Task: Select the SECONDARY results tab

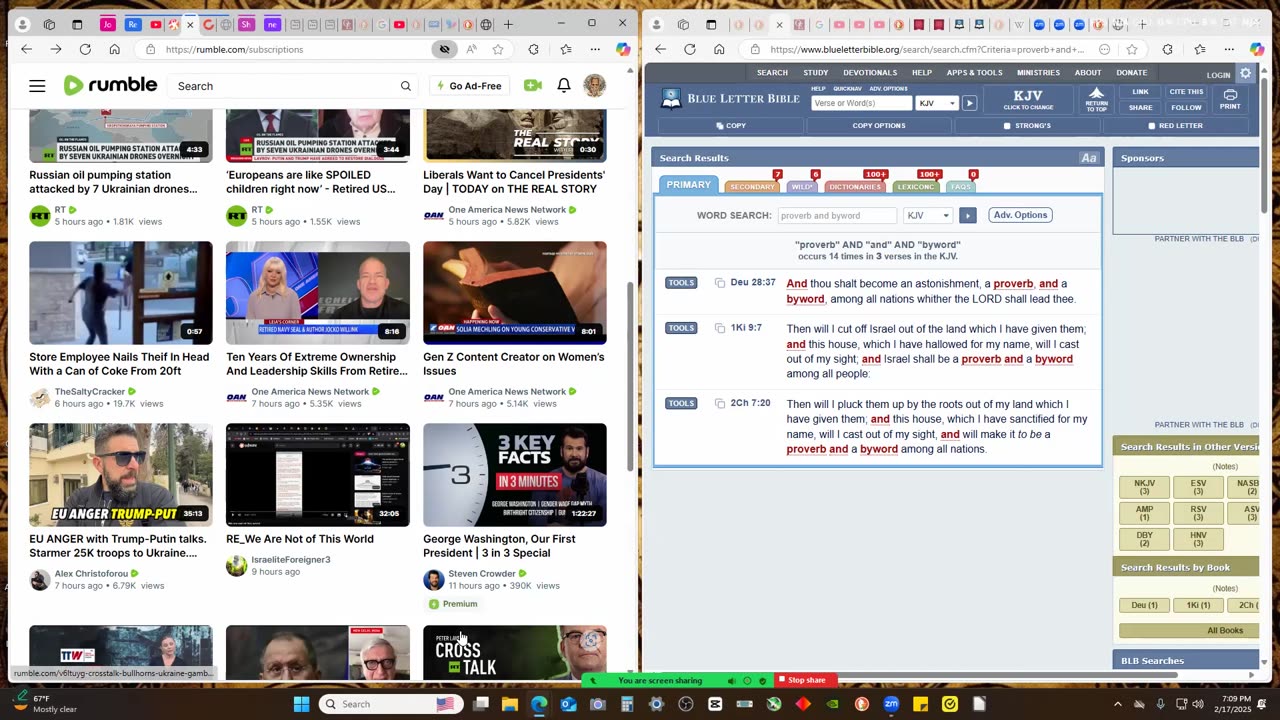Action: [752, 187]
